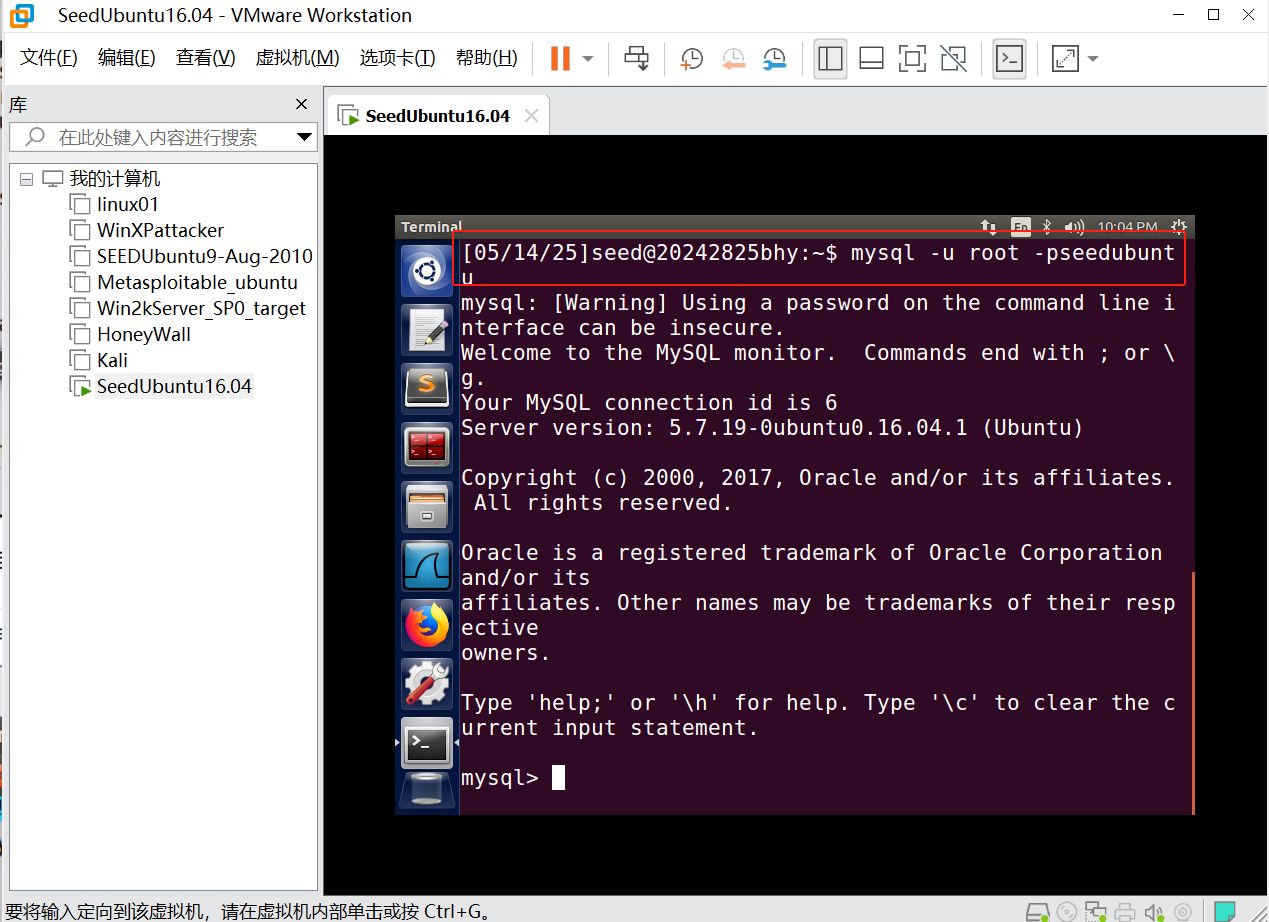Take a snapshot of the virtual machine
Viewport: 1269px width, 922px height.
[691, 59]
